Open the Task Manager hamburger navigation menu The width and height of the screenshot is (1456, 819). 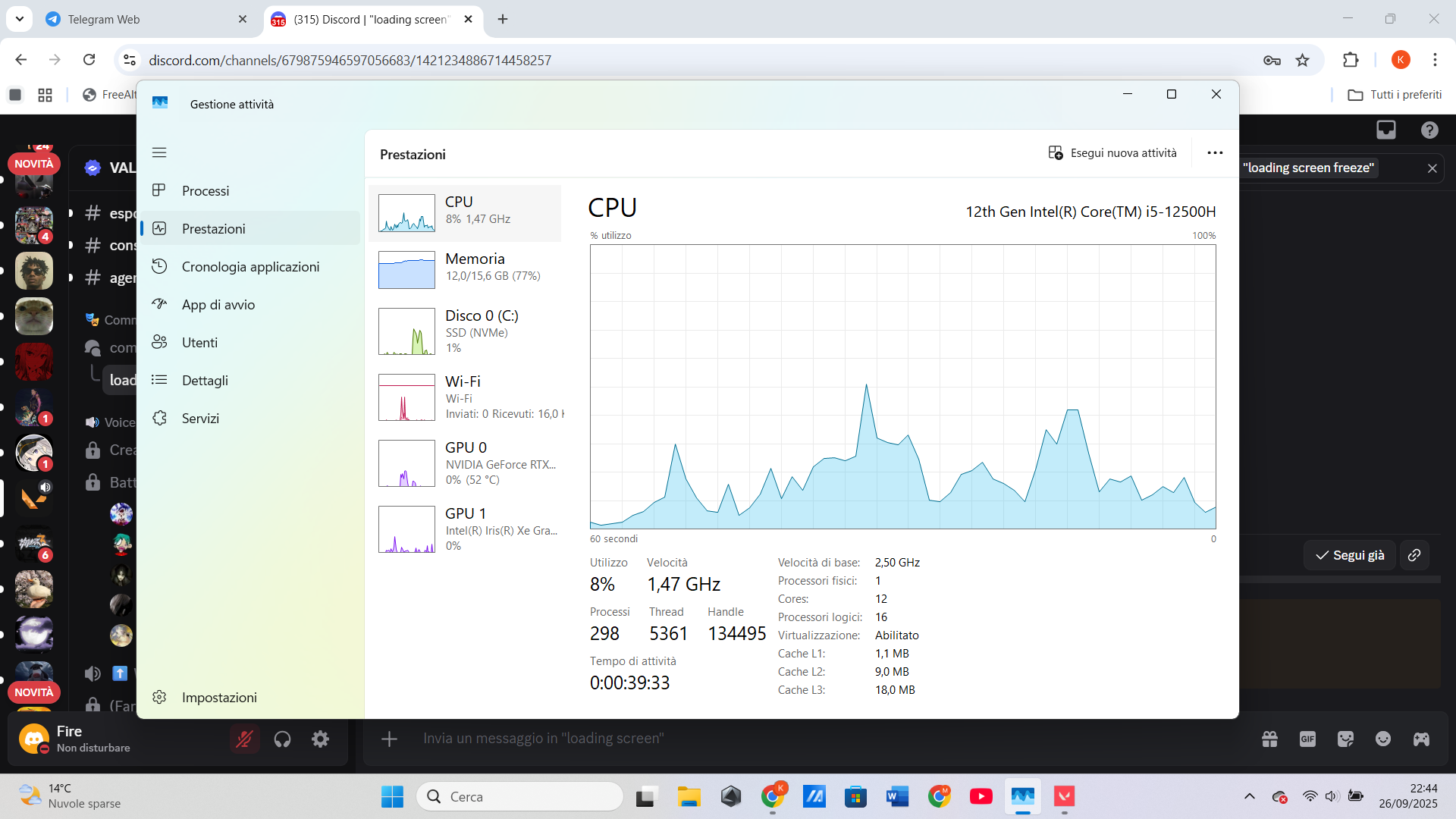(x=159, y=152)
